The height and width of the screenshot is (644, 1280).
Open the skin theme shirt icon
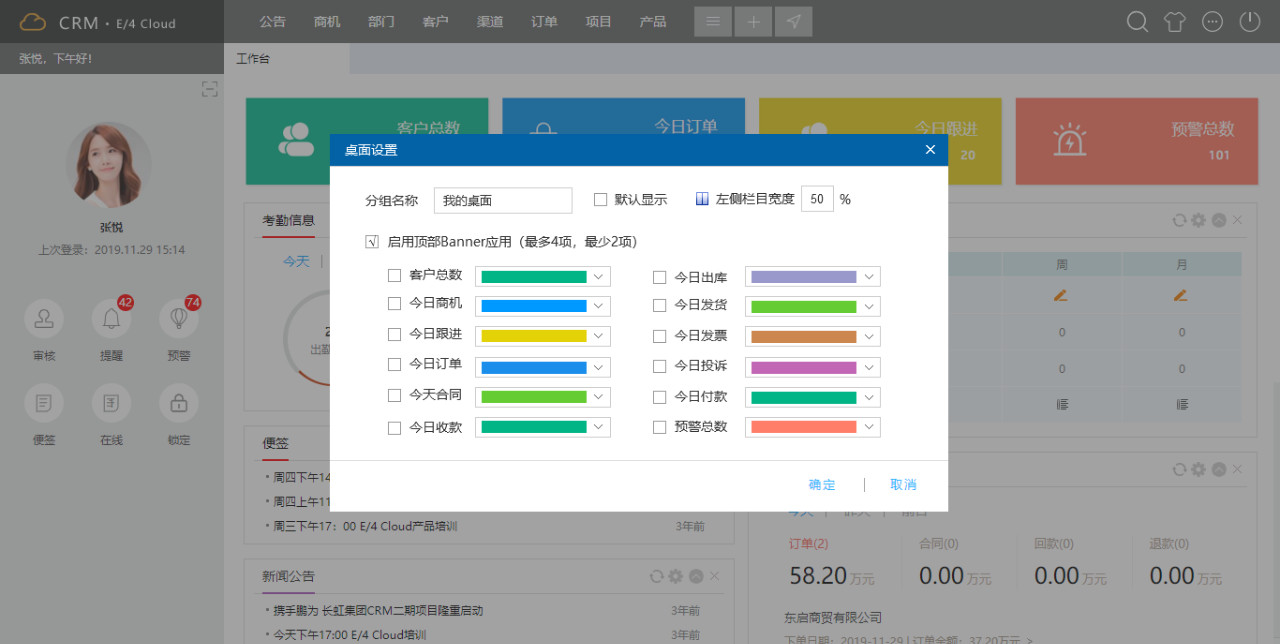pyautogui.click(x=1175, y=22)
